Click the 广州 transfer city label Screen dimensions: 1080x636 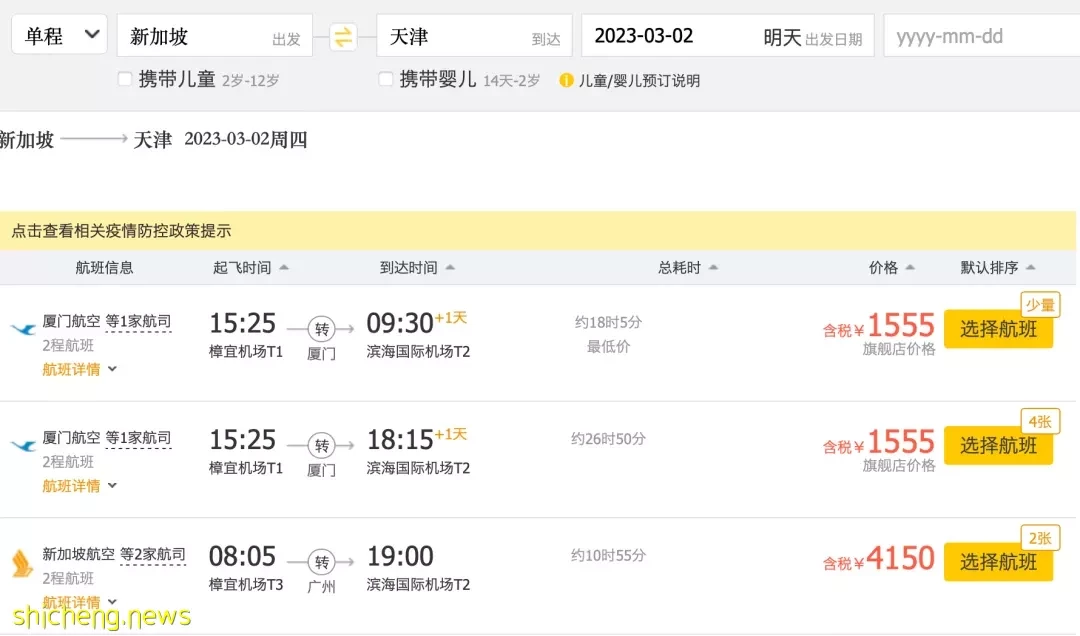[x=322, y=586]
